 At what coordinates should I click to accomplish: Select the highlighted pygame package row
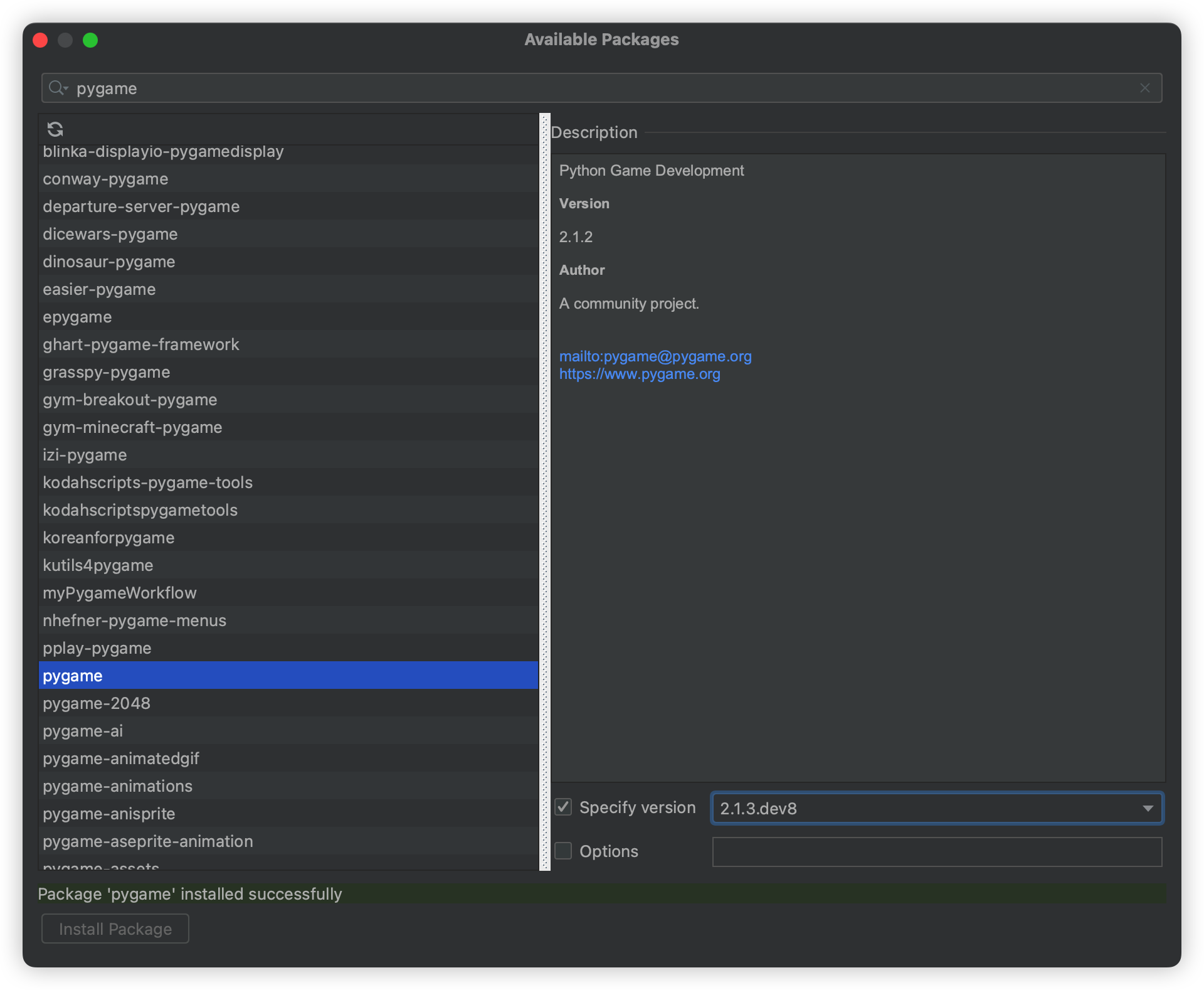click(288, 676)
